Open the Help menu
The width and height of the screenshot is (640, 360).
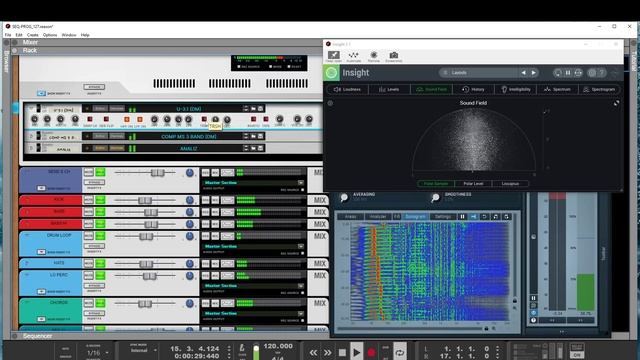[85, 35]
